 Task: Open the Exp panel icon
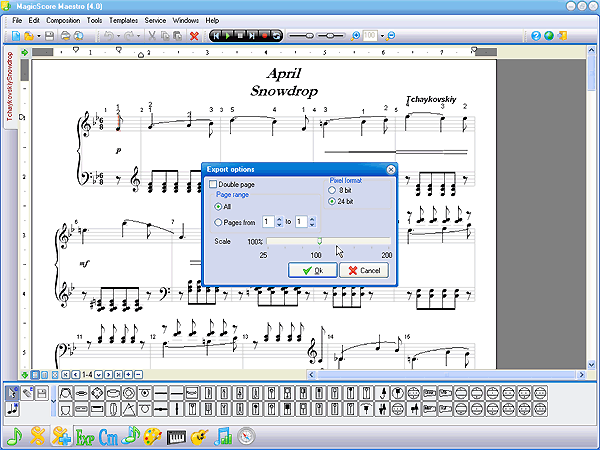[85, 437]
